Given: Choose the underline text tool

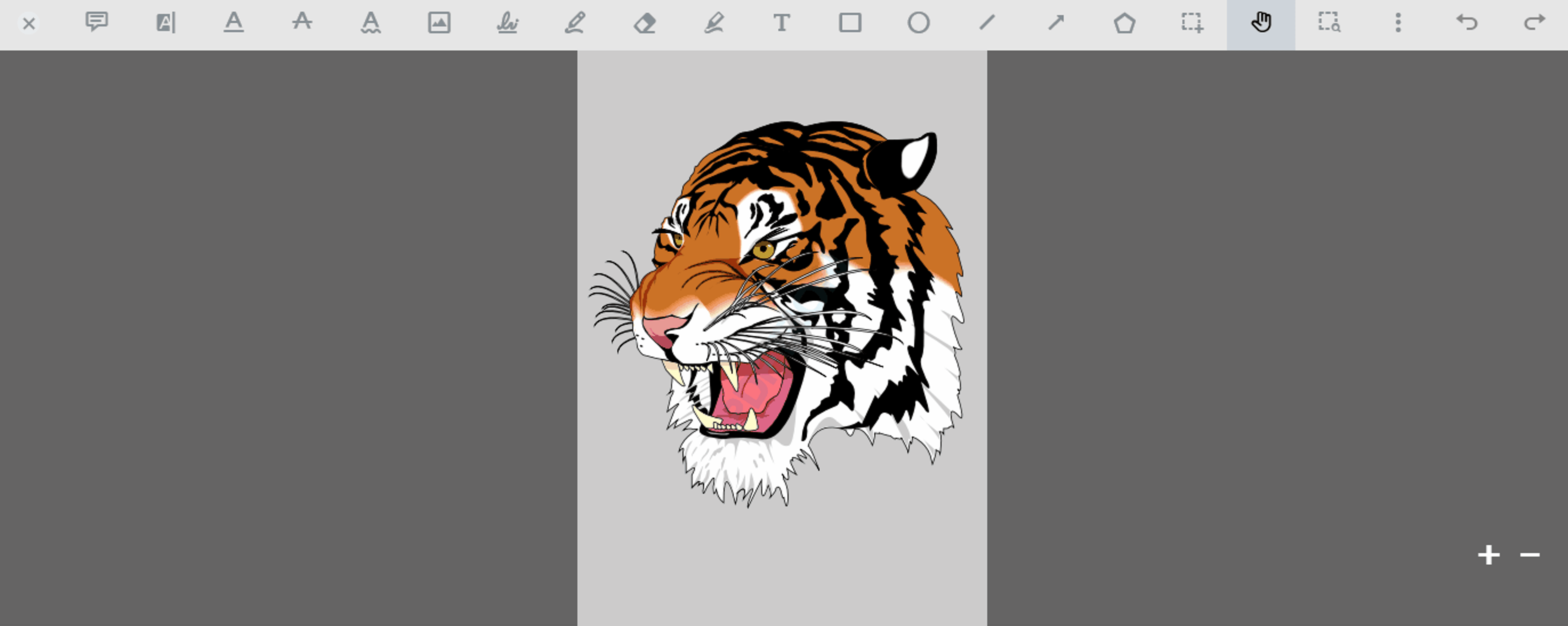Looking at the screenshot, I should [234, 22].
